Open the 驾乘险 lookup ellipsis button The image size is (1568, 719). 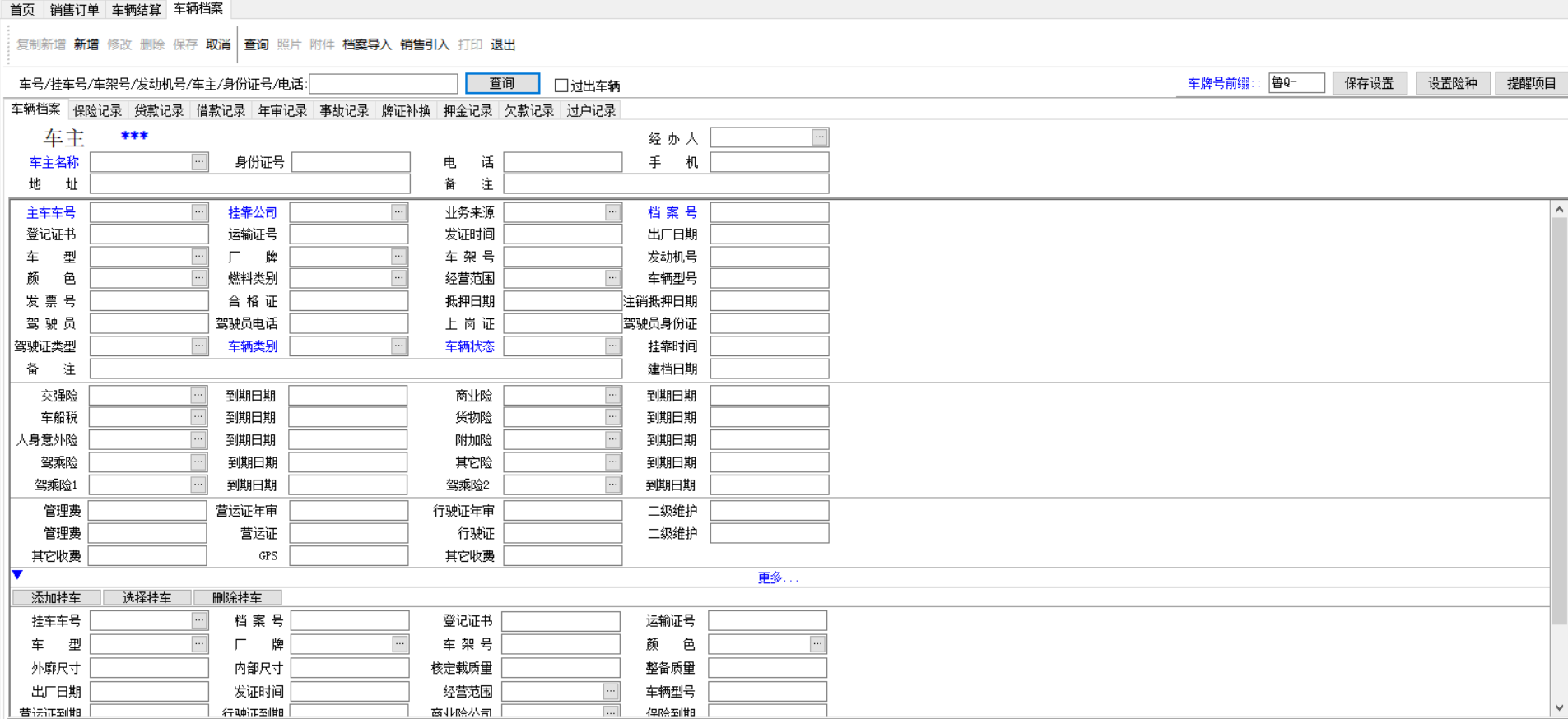point(198,462)
